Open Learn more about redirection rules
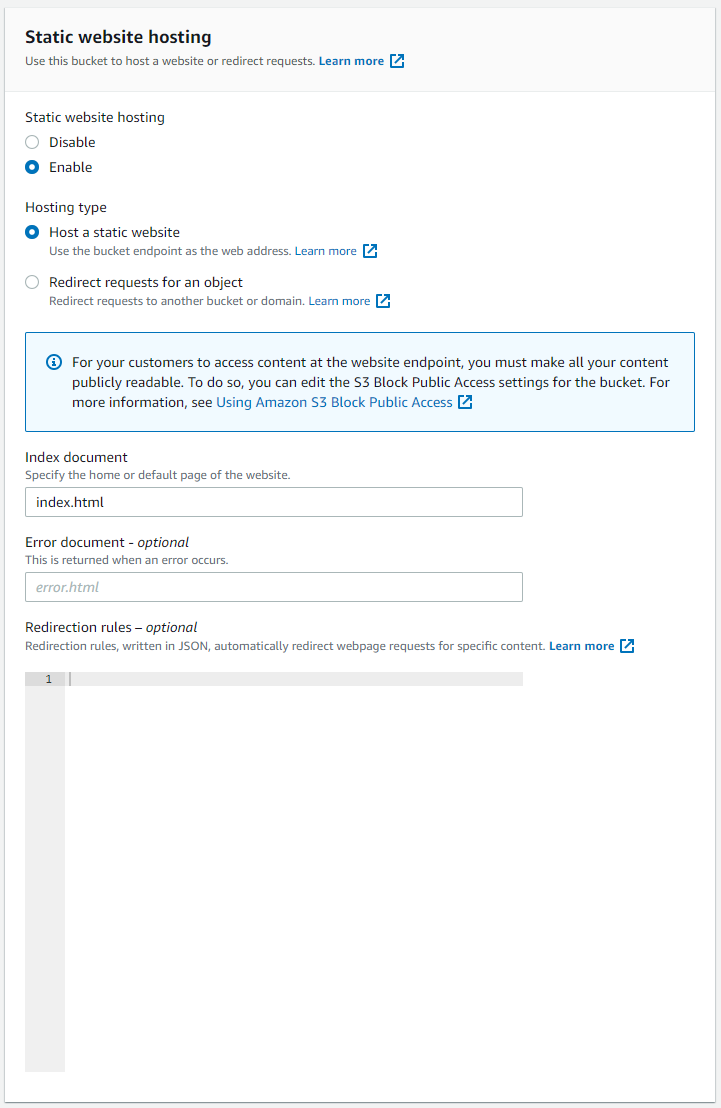Viewport: 721px width, 1108px height. (582, 646)
